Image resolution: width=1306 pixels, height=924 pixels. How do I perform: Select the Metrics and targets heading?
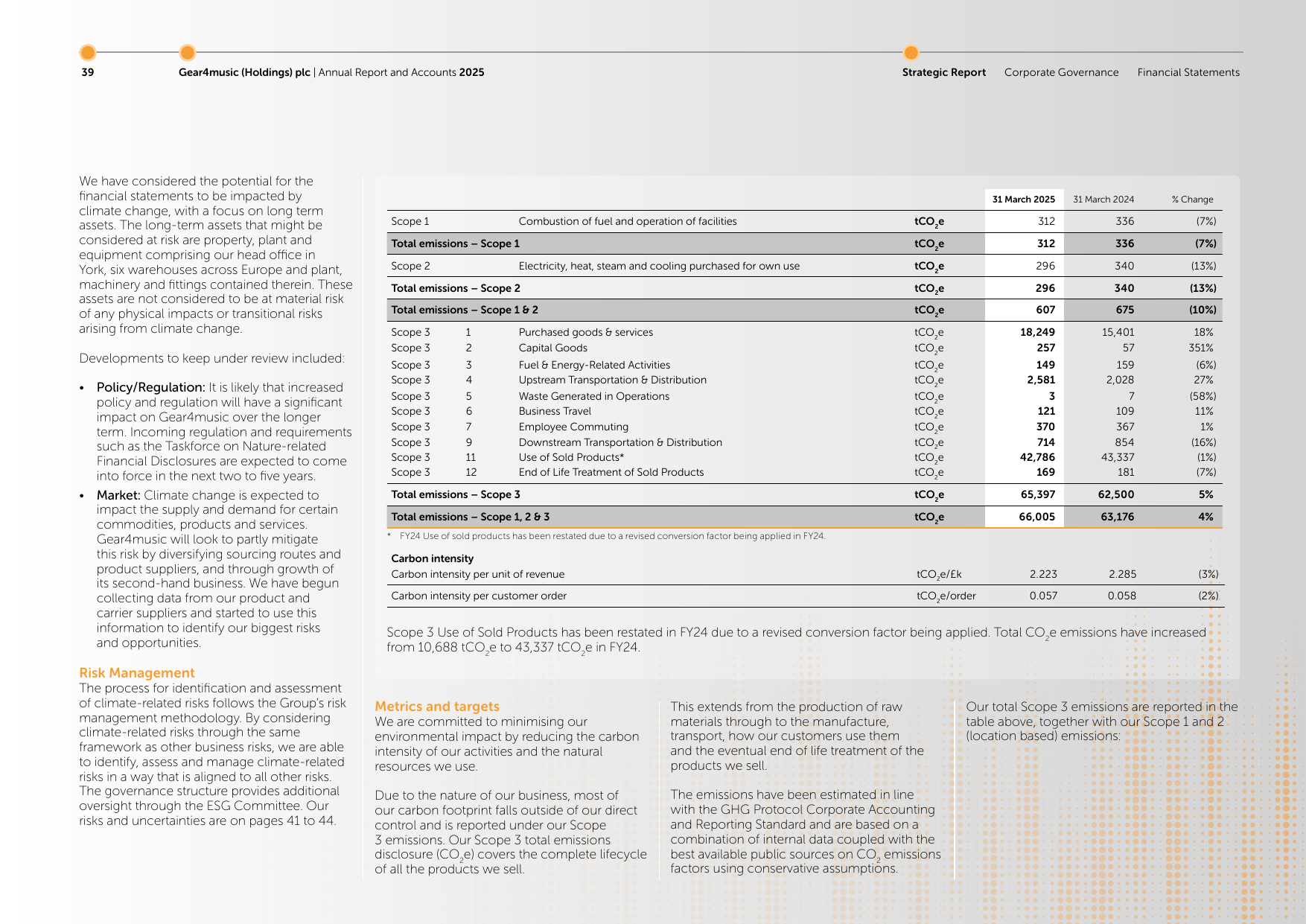tap(437, 707)
